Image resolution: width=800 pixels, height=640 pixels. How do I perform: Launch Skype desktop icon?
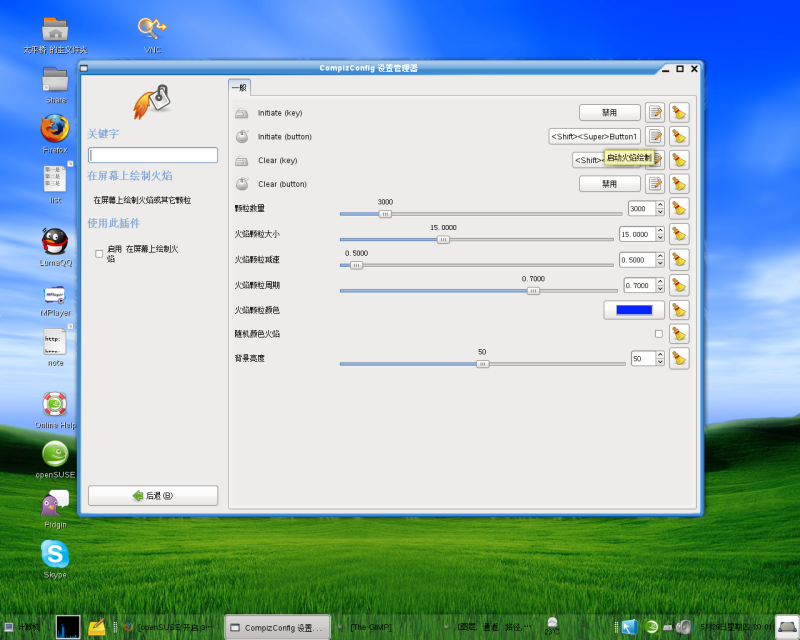click(55, 554)
